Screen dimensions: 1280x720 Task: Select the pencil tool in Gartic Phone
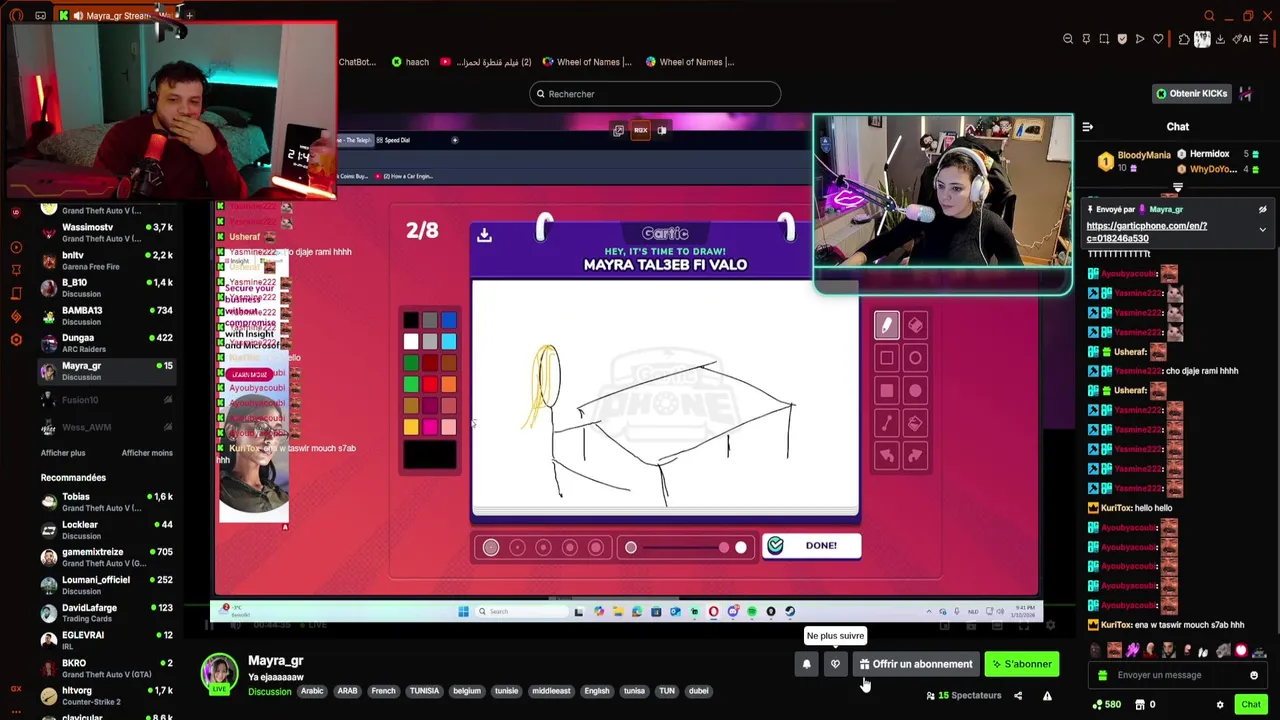(886, 325)
